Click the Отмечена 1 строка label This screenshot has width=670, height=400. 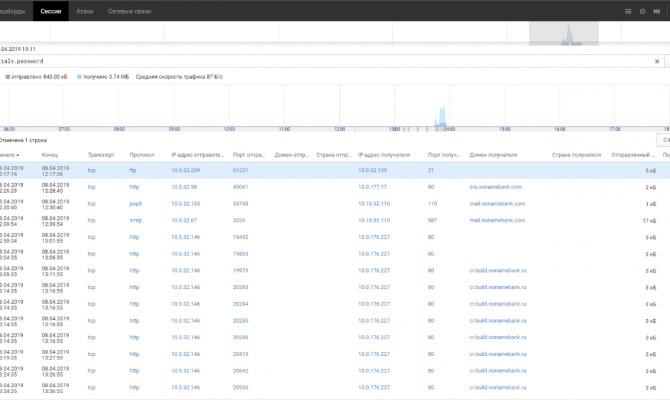click(23, 140)
